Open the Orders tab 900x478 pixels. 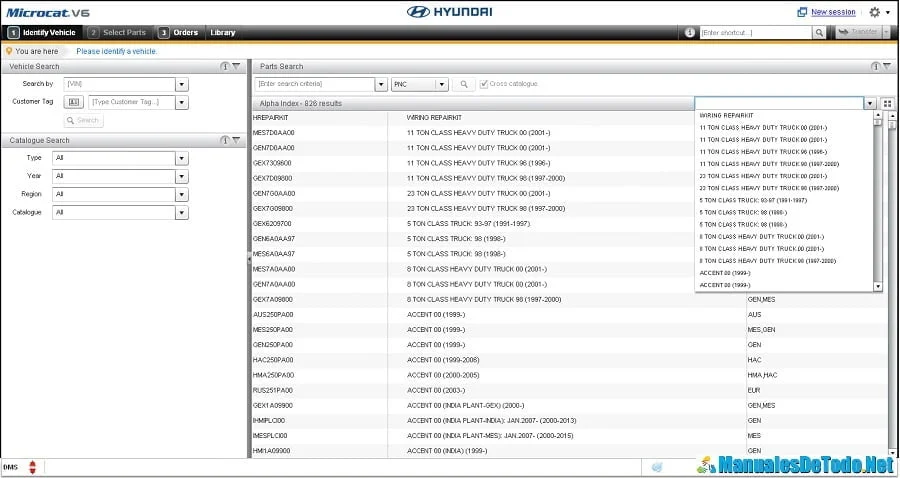point(179,33)
